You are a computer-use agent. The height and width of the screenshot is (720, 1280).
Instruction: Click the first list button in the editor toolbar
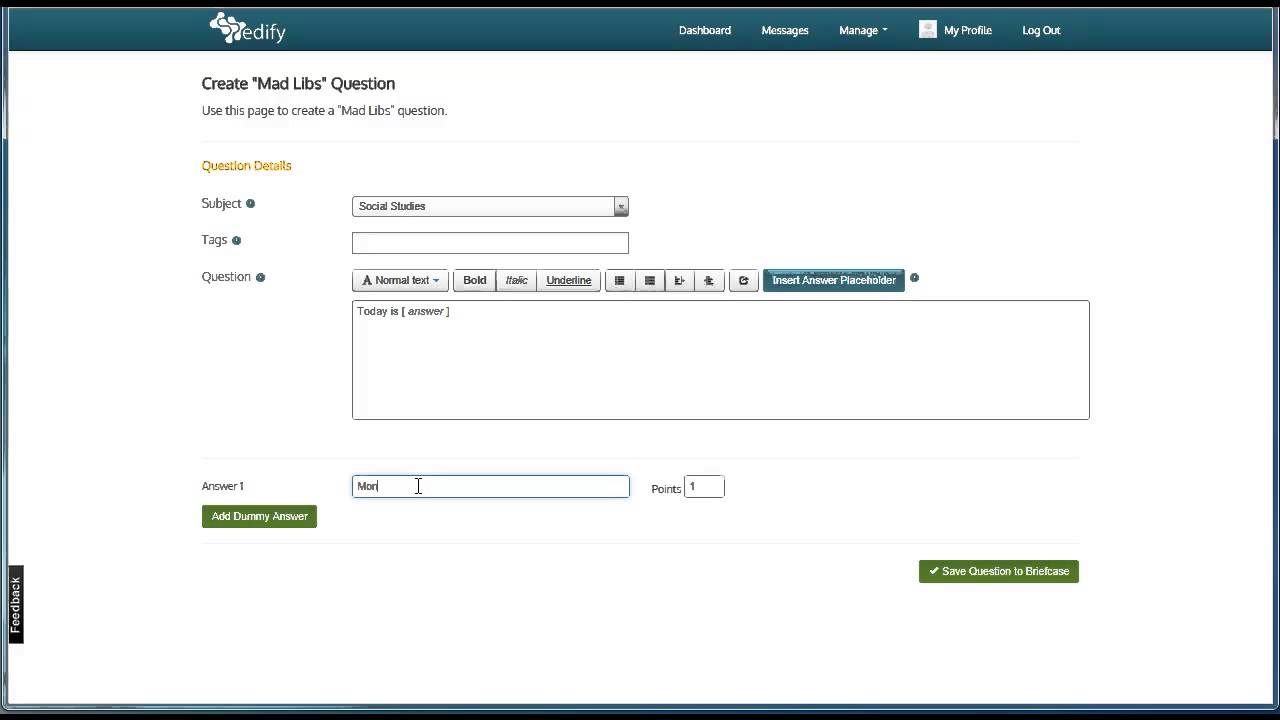click(620, 281)
